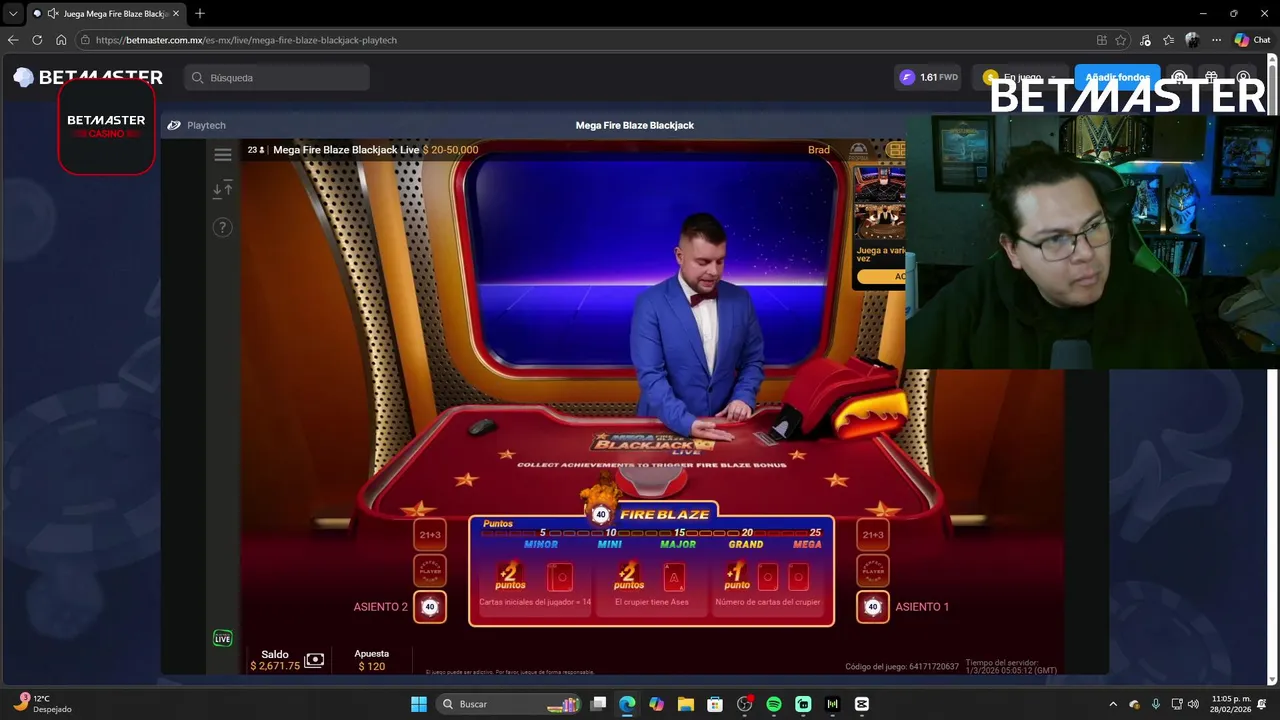Screen dimensions: 1280x720
Task: Show hidden system tray icons
Action: click(1113, 704)
